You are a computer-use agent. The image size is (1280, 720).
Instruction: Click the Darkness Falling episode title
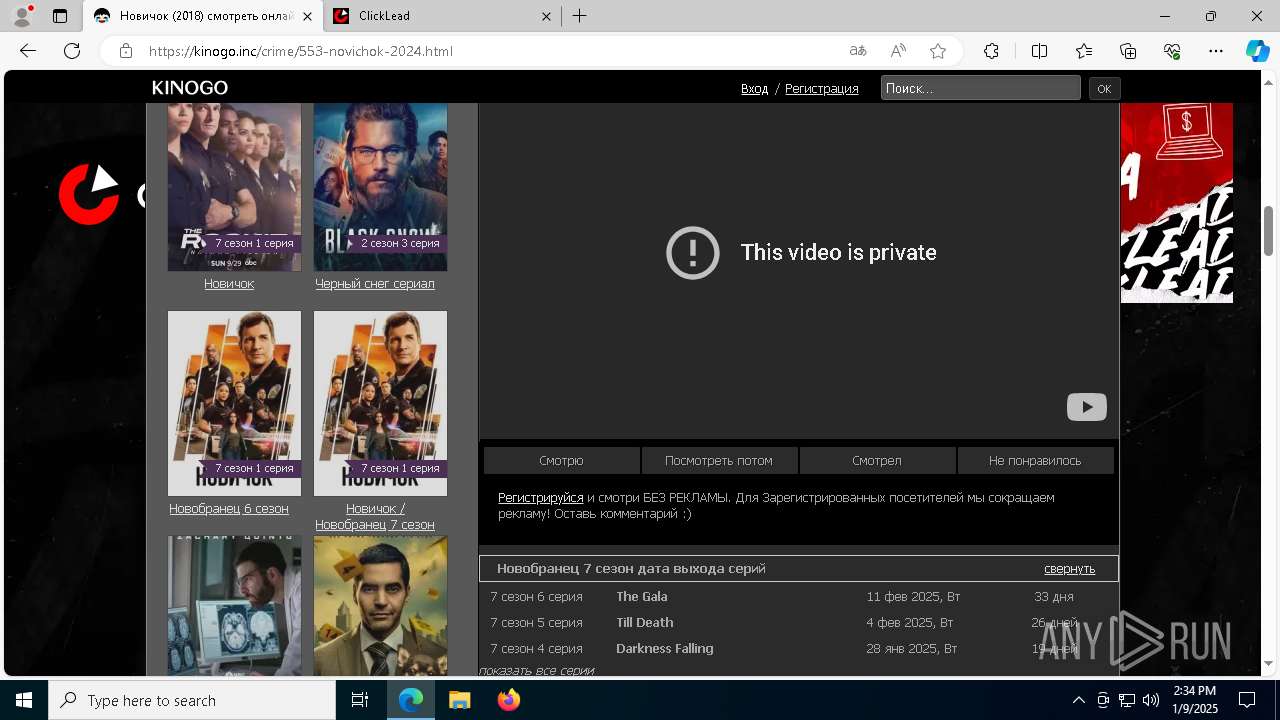tap(665, 648)
